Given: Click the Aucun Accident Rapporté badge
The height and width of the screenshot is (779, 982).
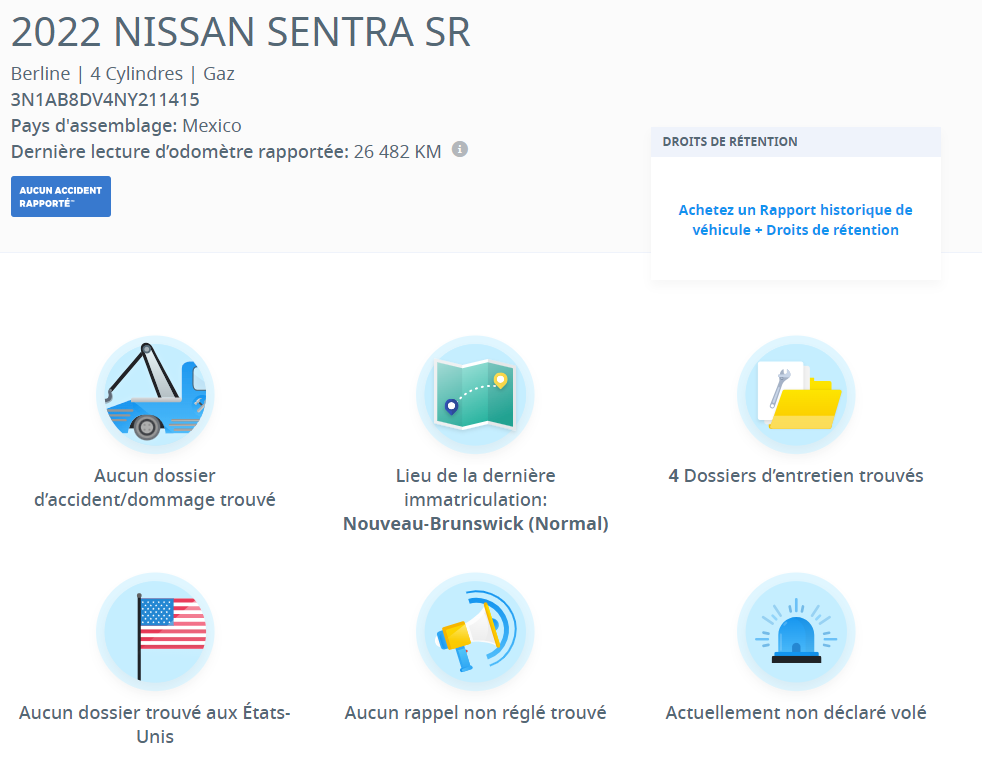Looking at the screenshot, I should 61,197.
